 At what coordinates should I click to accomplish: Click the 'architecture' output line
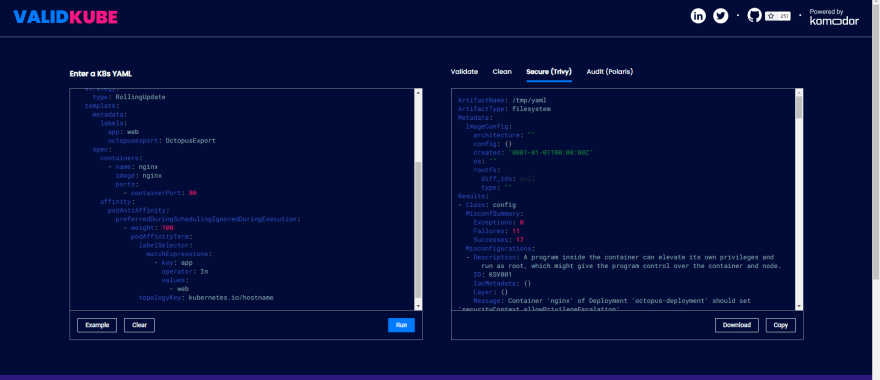coord(504,135)
